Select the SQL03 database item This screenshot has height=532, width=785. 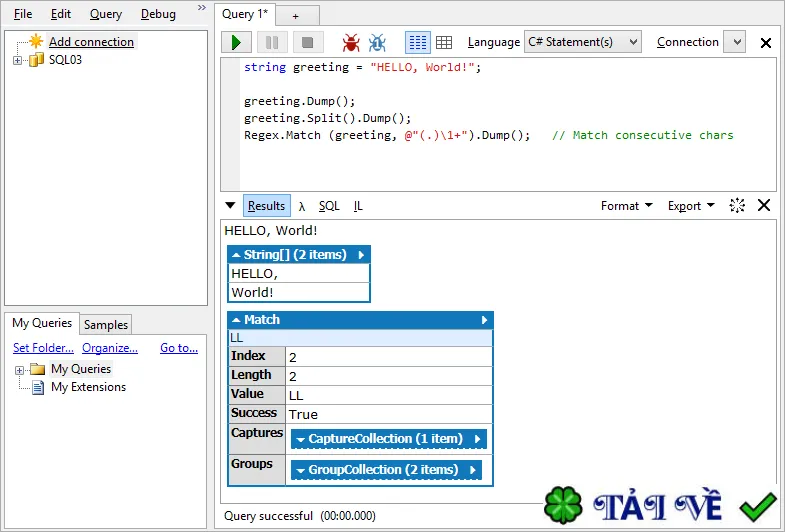[65, 60]
